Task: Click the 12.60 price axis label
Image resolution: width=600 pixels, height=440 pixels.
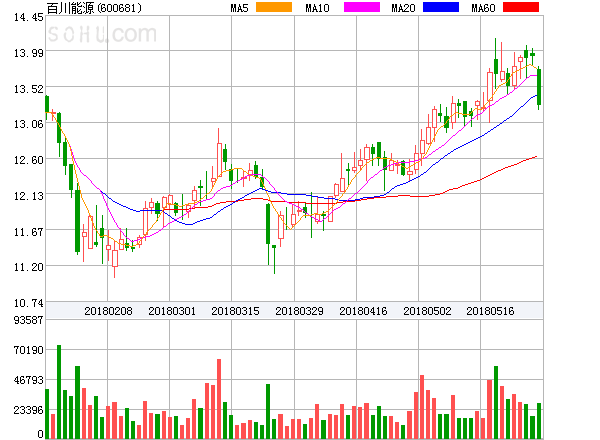Action: pos(29,160)
